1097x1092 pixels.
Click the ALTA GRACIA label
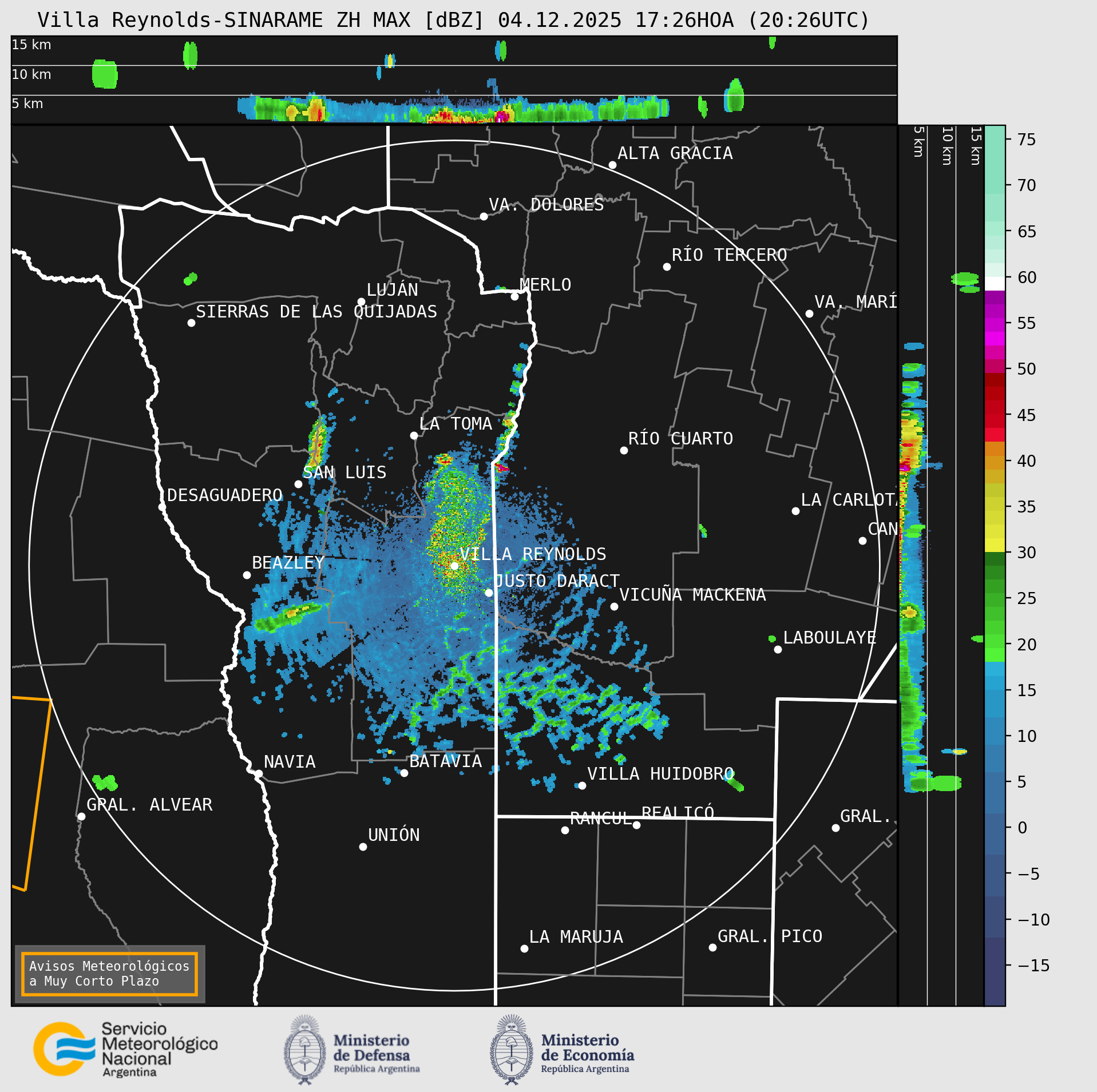(675, 153)
